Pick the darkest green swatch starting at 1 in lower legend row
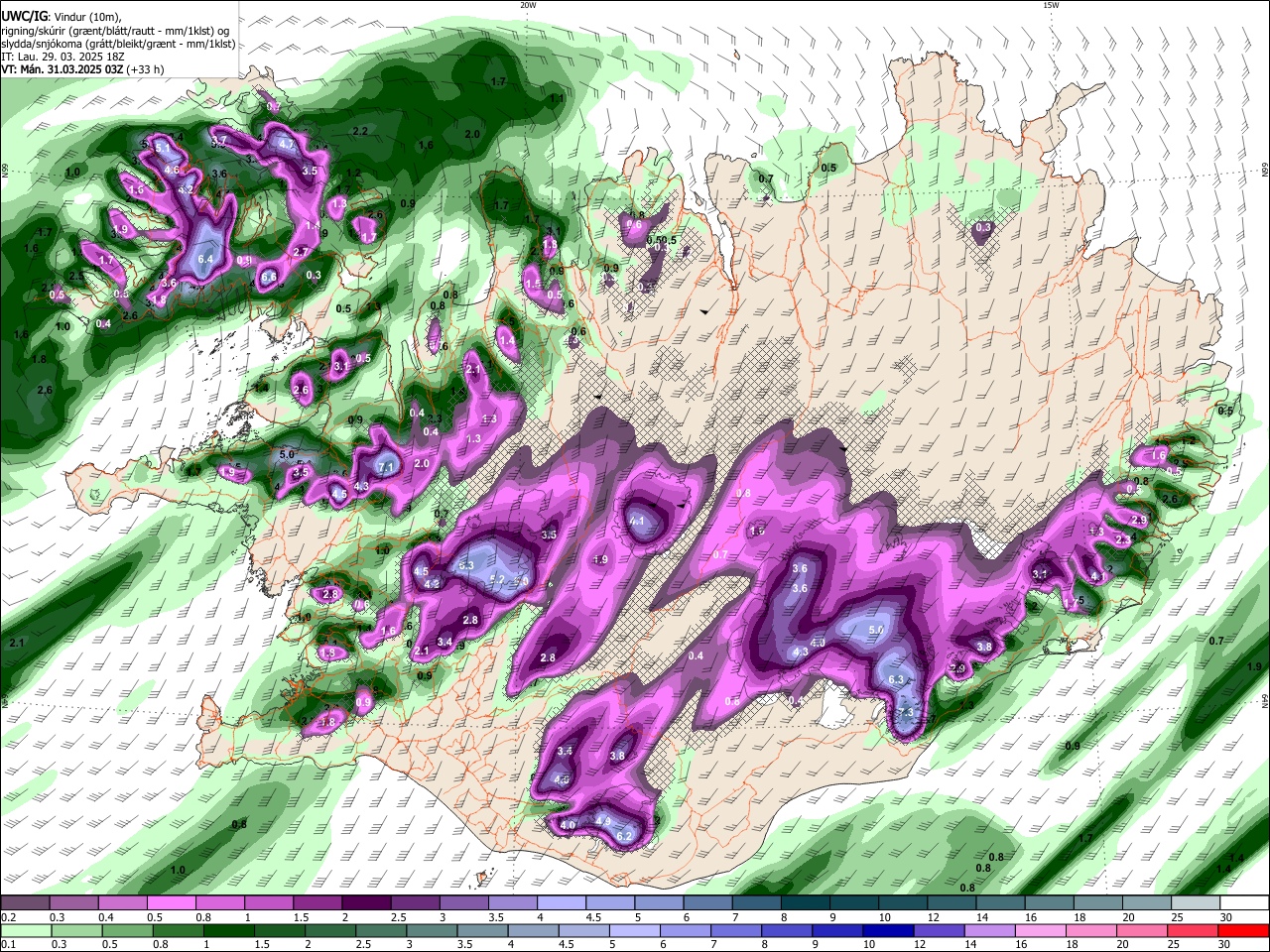 coord(227,930)
